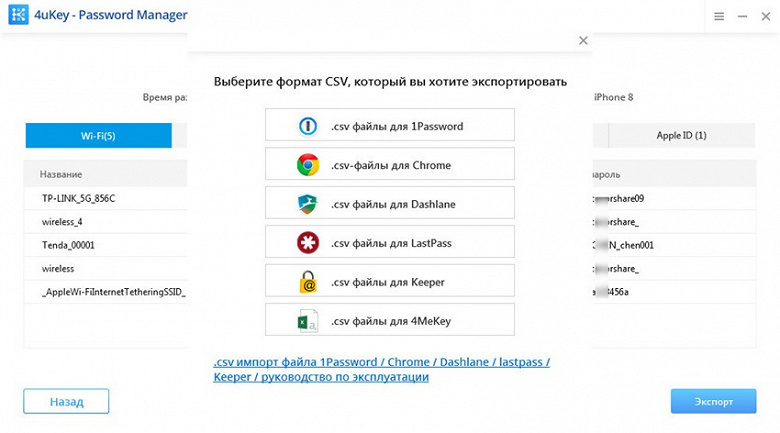780x433 pixels.
Task: Click the 4MeKey spreadsheet icon
Action: tap(308, 321)
